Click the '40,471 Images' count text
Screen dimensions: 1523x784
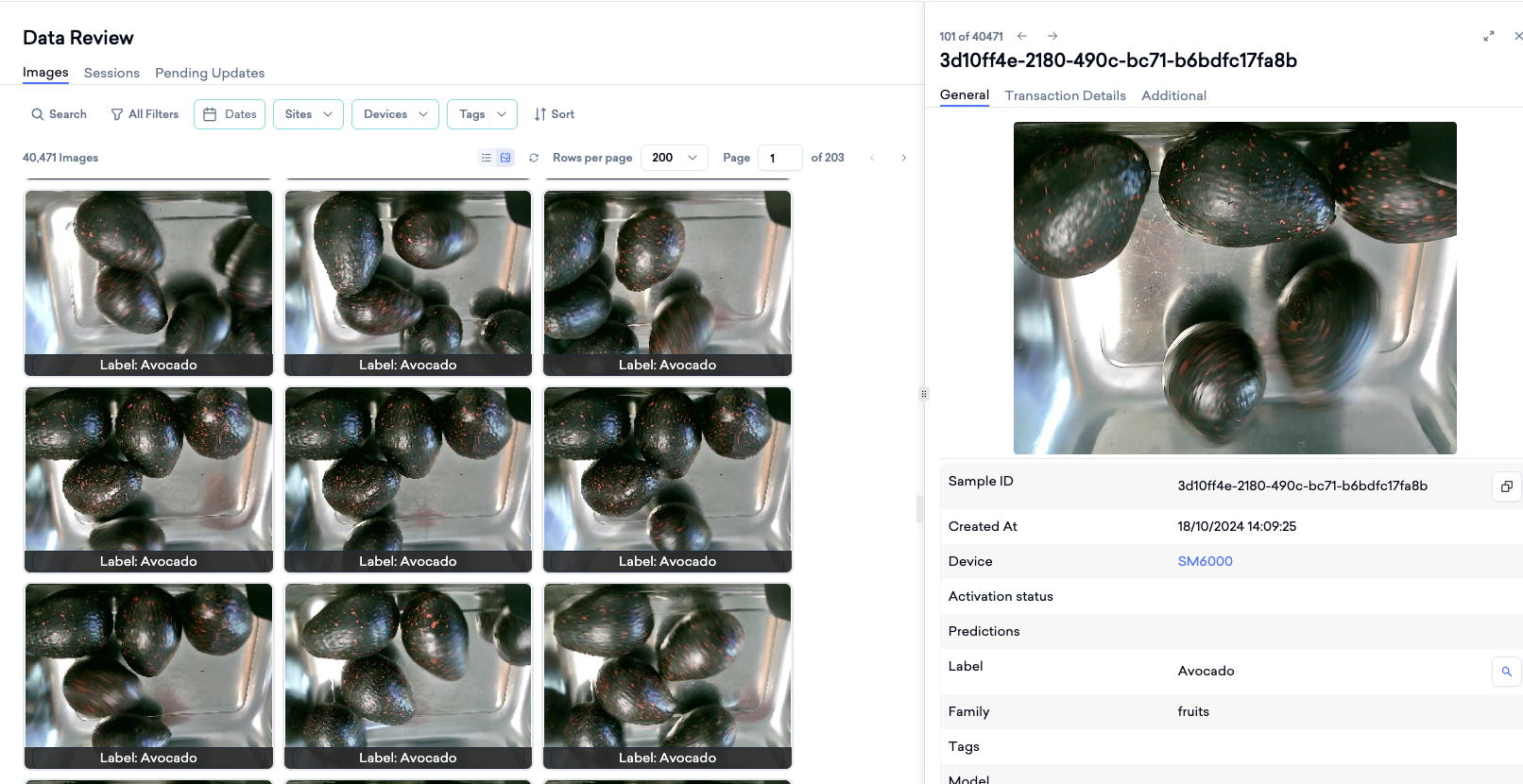coord(60,158)
